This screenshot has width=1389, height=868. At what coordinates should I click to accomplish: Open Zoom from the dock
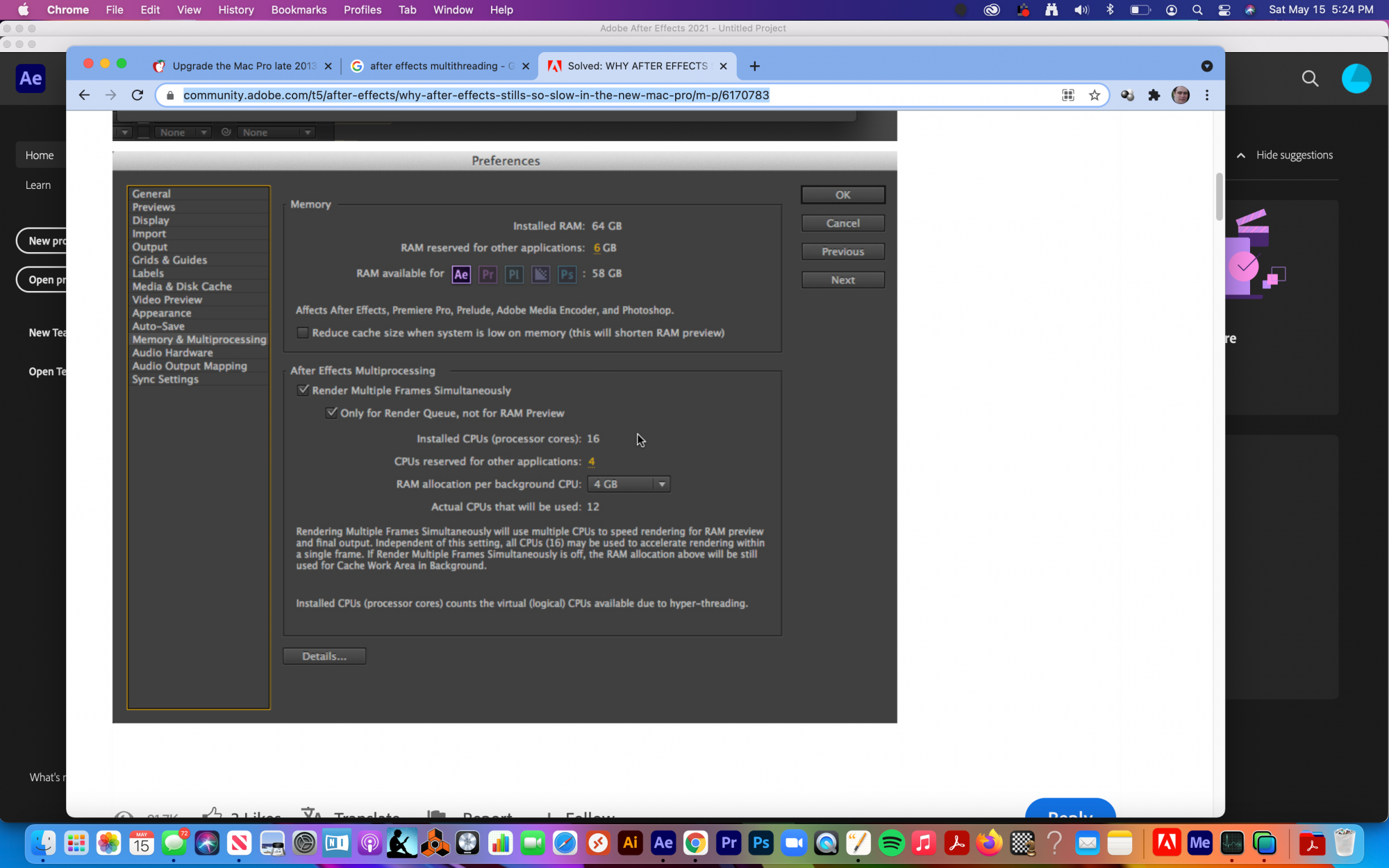coord(794,844)
